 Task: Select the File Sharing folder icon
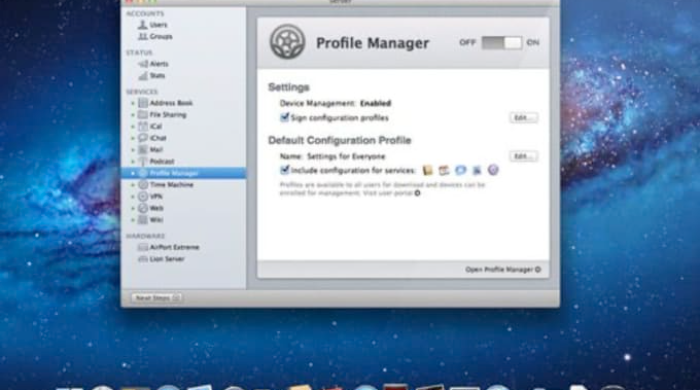pos(143,115)
